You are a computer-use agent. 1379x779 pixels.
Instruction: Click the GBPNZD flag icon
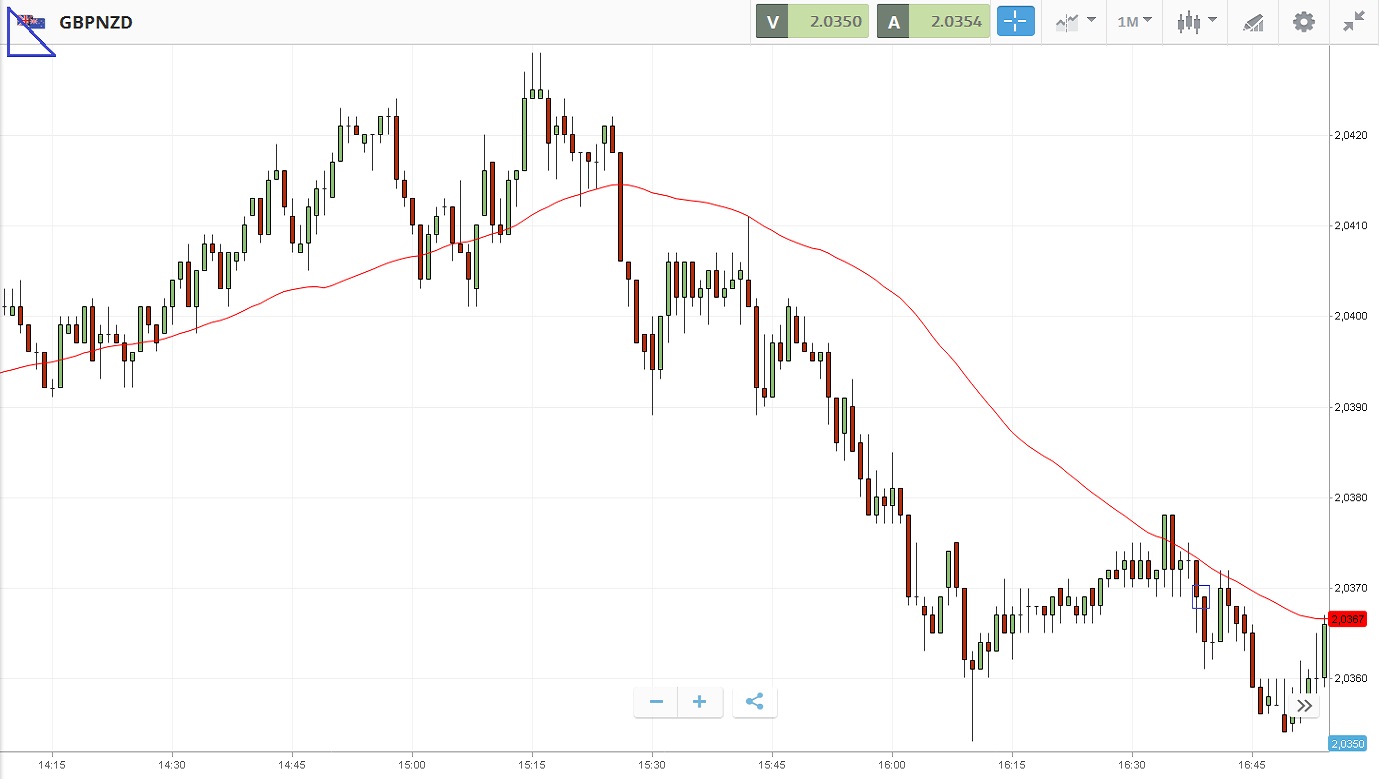coord(30,21)
